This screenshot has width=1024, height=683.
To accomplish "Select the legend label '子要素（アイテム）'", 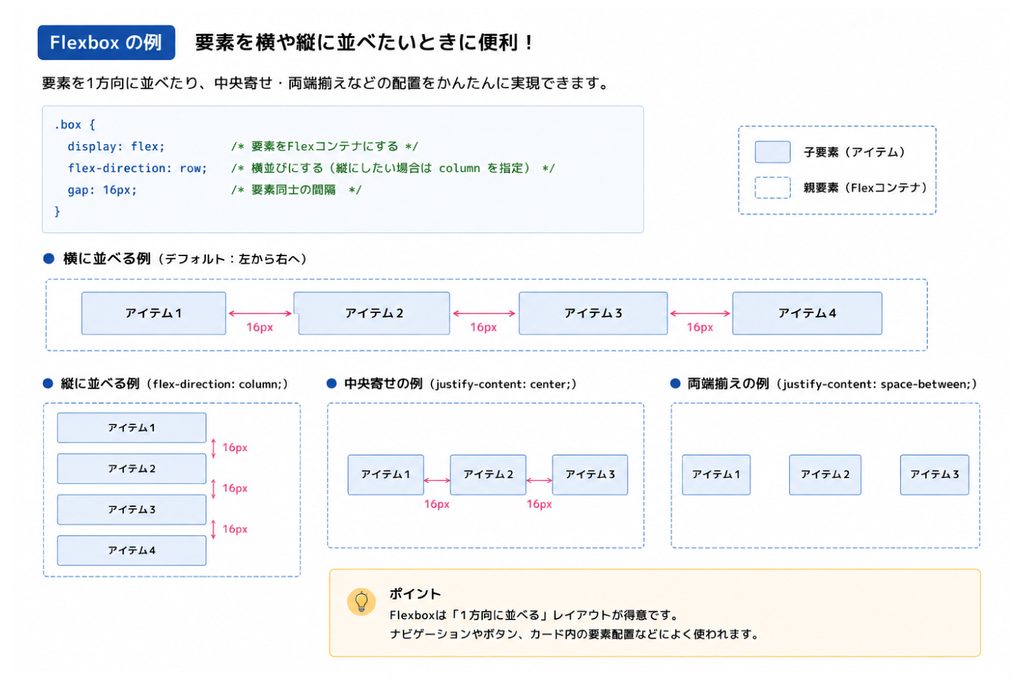I will point(854,152).
